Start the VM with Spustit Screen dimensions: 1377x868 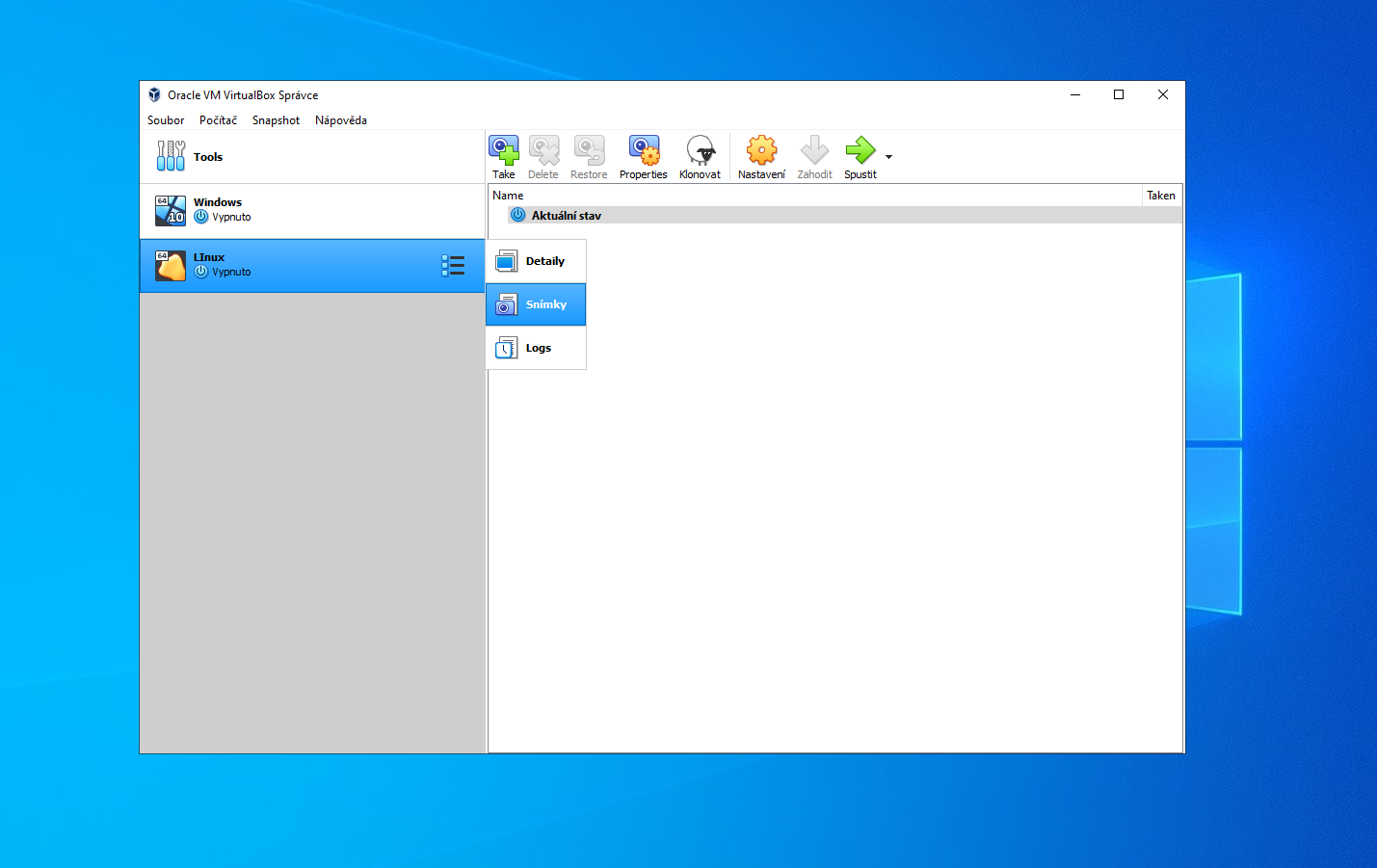click(861, 157)
